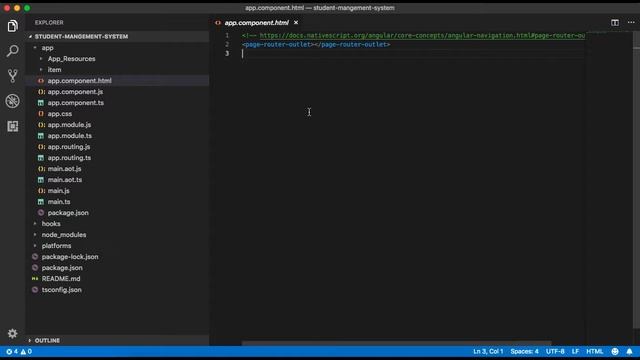Open app.component.ts file
This screenshot has width=640, height=360.
click(x=76, y=103)
